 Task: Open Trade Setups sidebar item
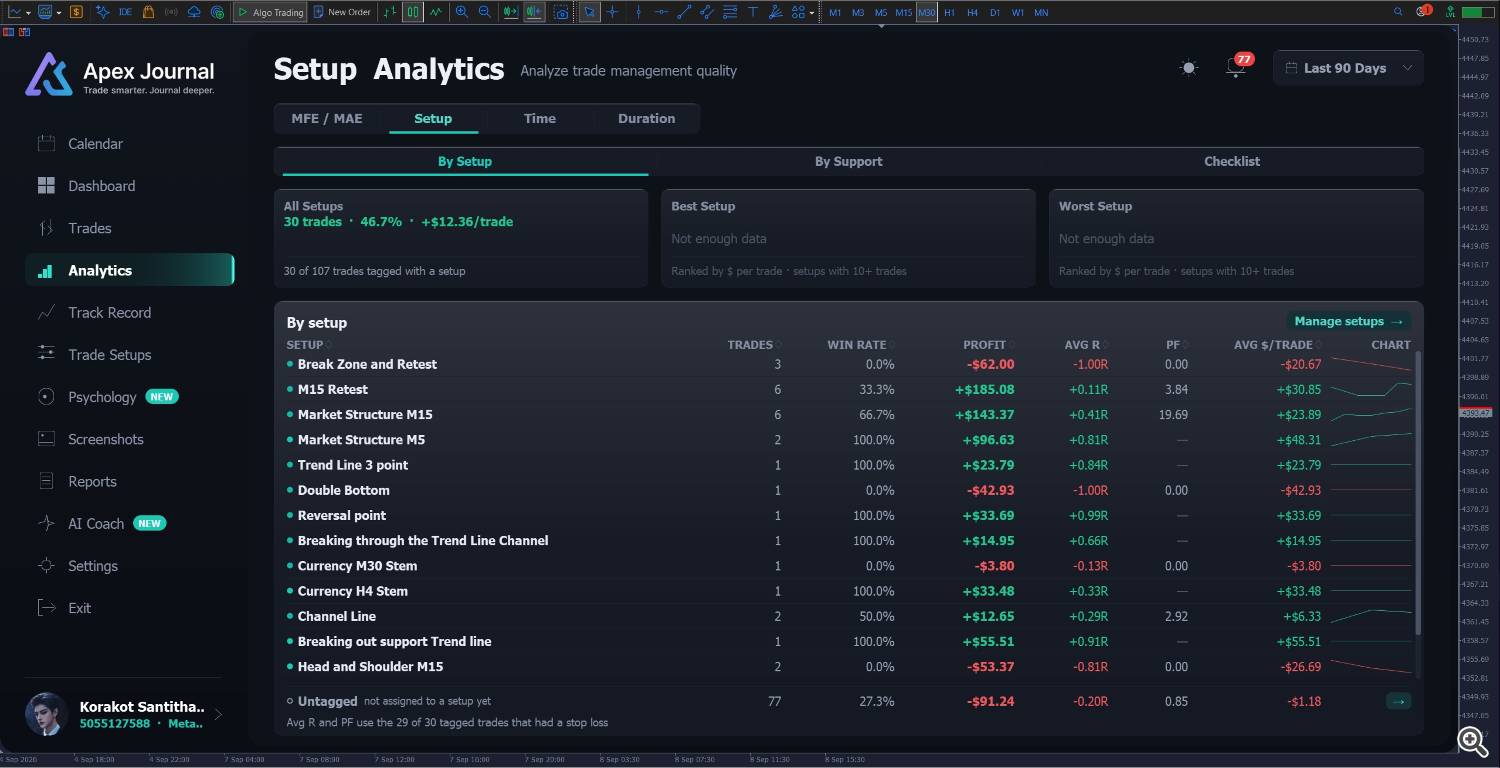(x=130, y=354)
